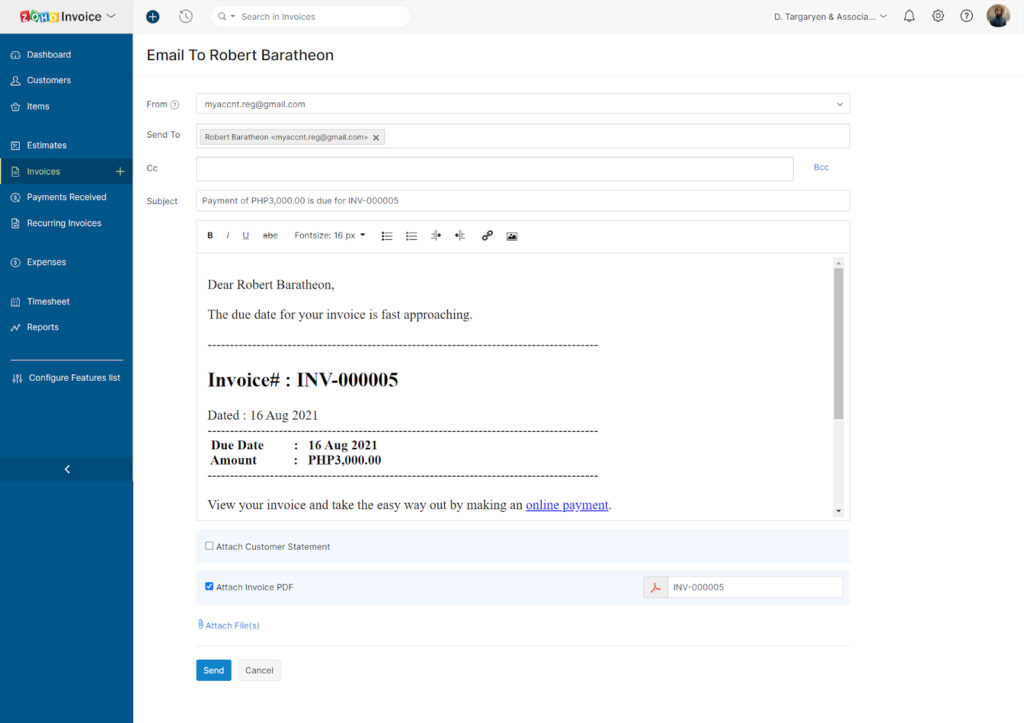1024x723 pixels.
Task: Expand the From email address dropdown
Action: 840,103
